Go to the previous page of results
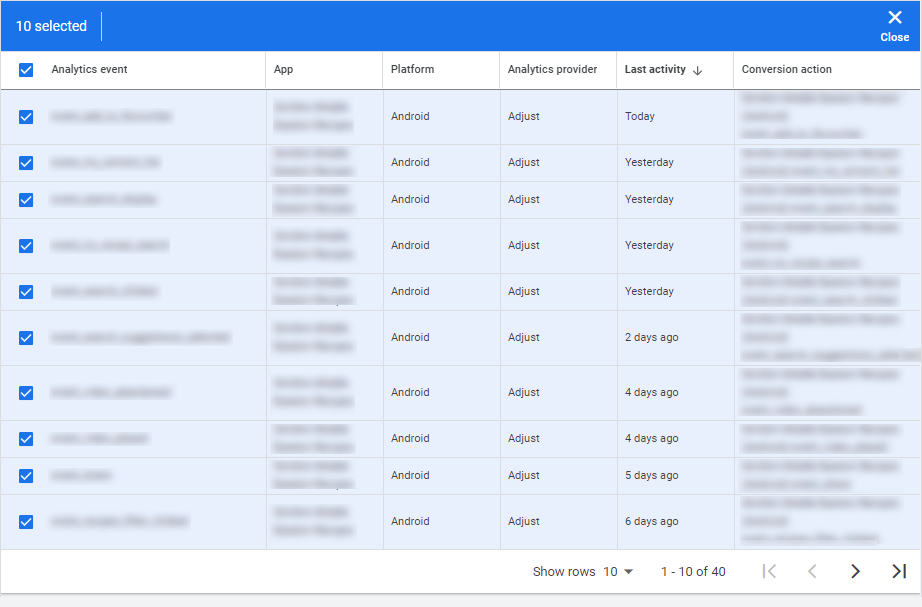922x607 pixels. (812, 571)
